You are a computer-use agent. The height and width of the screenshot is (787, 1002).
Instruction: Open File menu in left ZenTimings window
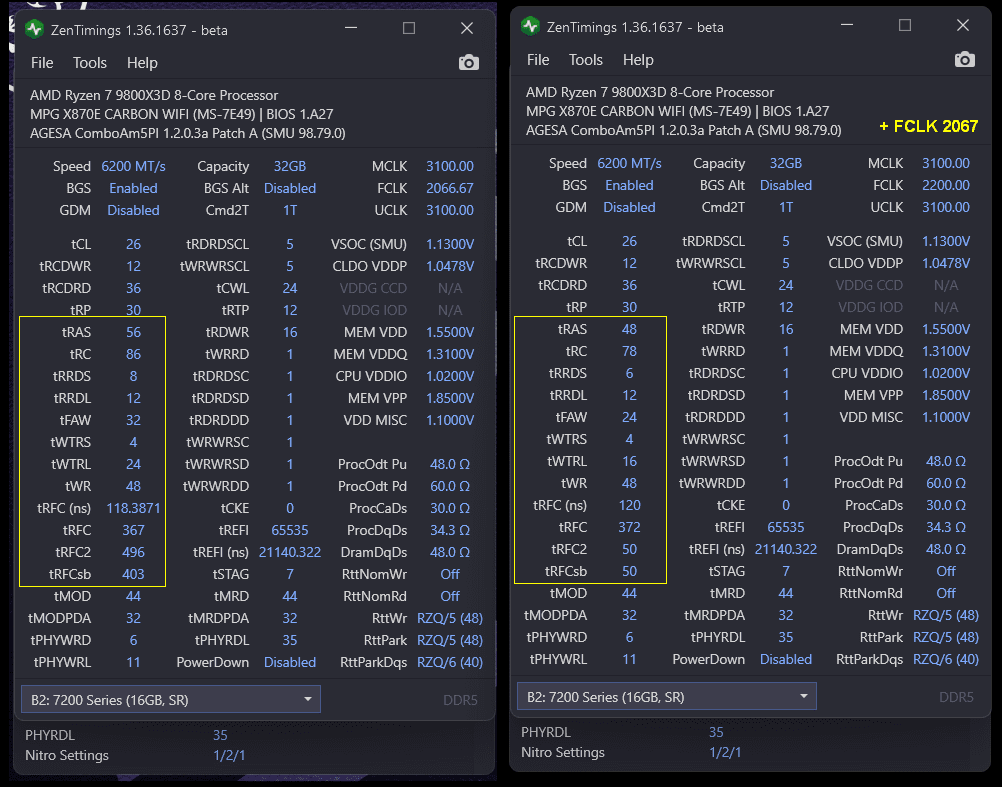(42, 63)
